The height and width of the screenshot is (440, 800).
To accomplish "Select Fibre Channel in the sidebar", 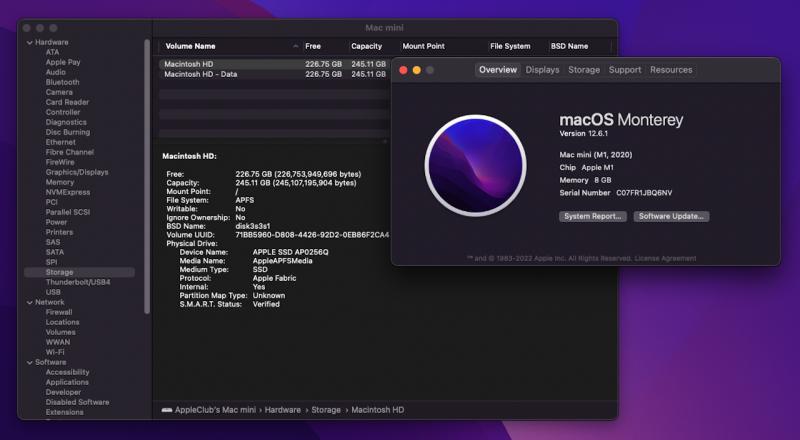I will click(x=69, y=152).
